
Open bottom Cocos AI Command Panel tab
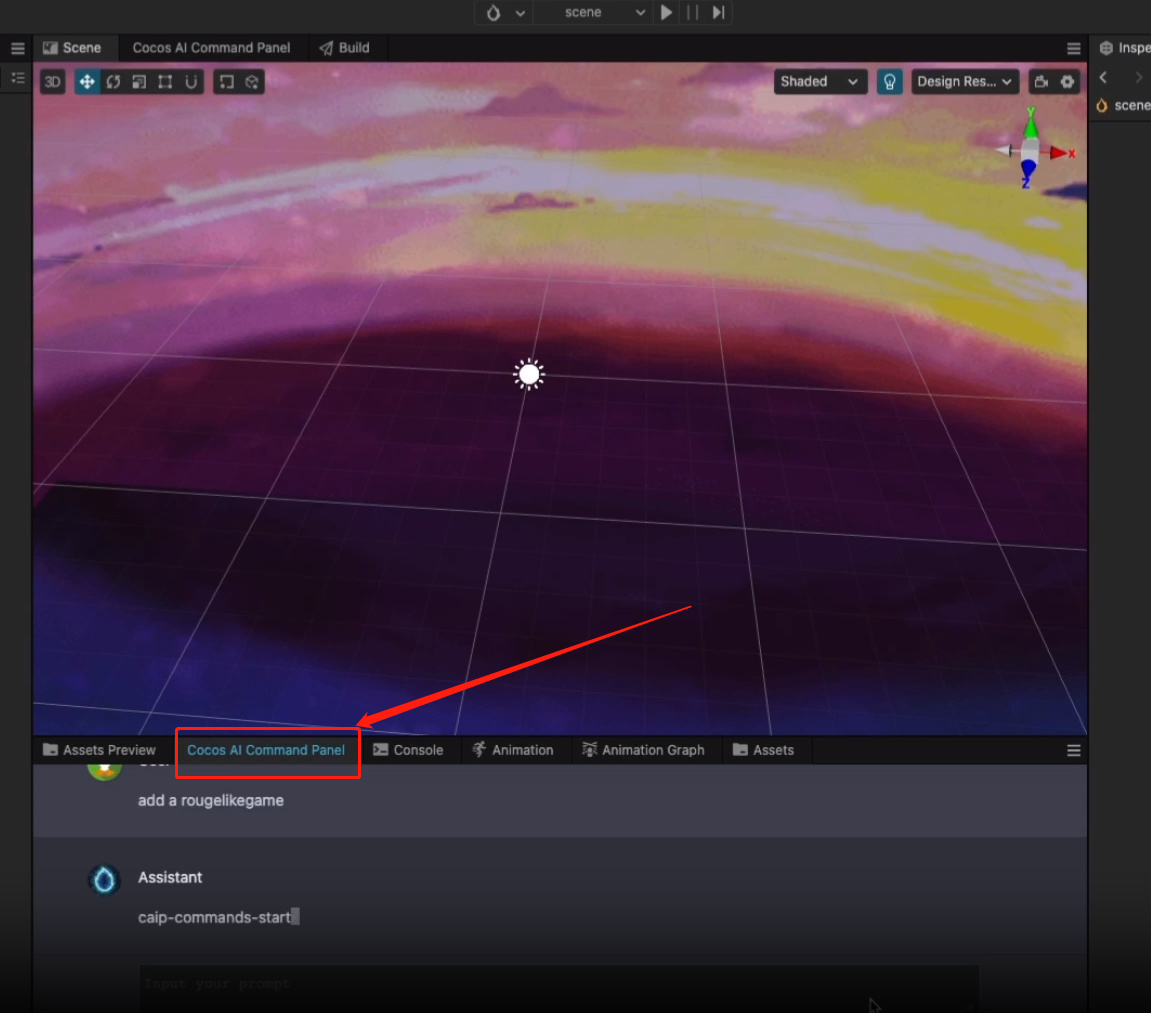pos(266,750)
